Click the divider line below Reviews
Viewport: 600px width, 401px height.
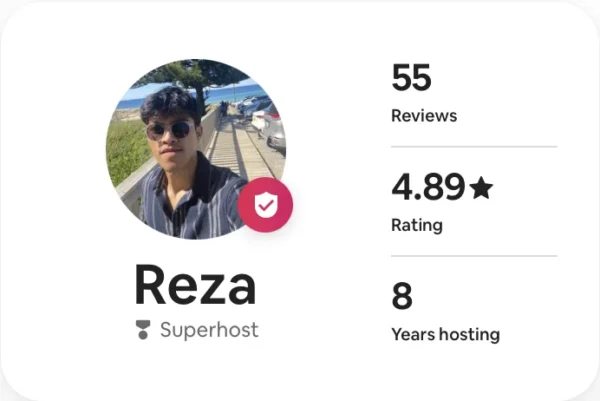point(474,147)
